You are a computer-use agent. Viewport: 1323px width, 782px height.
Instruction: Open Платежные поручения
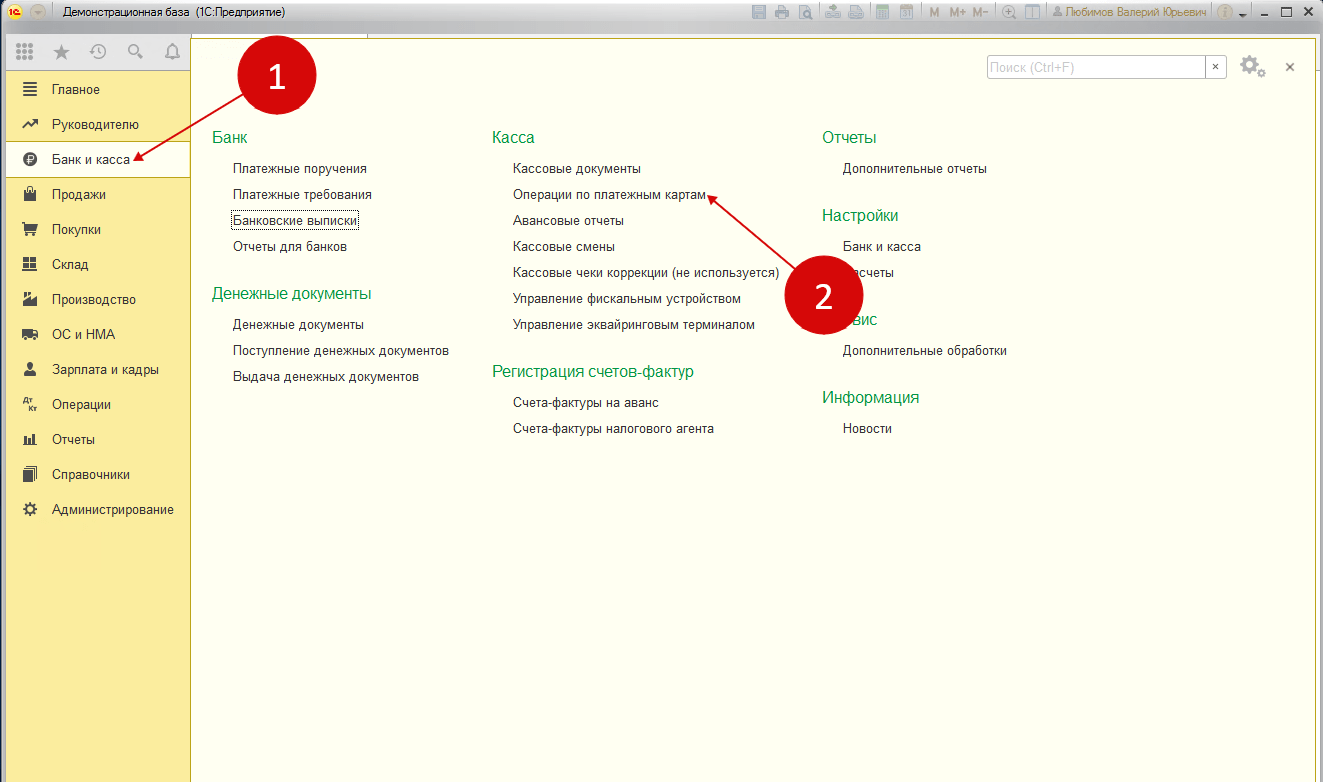300,169
